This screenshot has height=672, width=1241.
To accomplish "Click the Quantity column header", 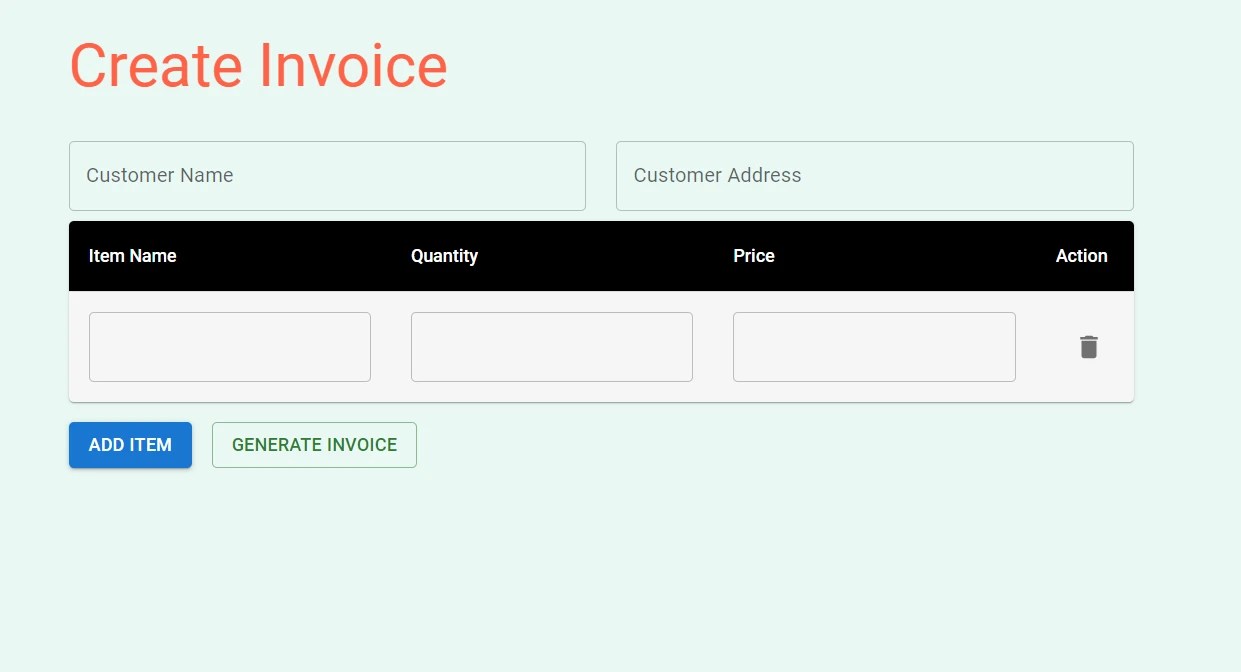I will coord(444,256).
